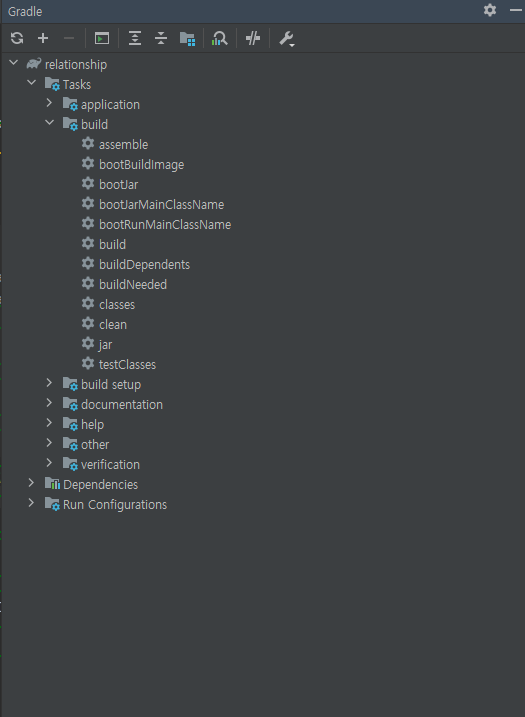Expand the Dependencies node
Screen dimensions: 525x717
[x=31, y=483]
